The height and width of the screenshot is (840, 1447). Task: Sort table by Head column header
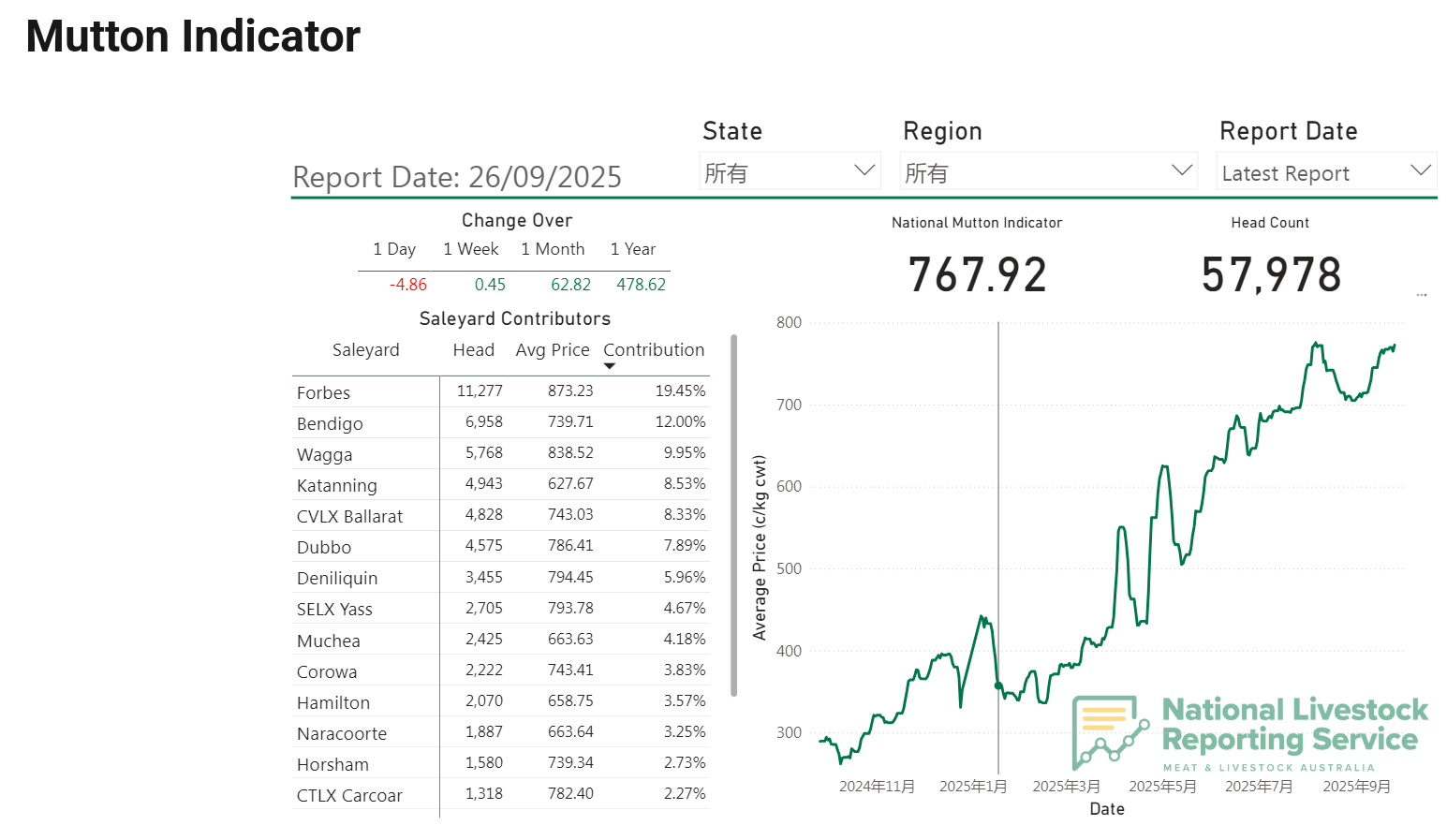(x=473, y=350)
